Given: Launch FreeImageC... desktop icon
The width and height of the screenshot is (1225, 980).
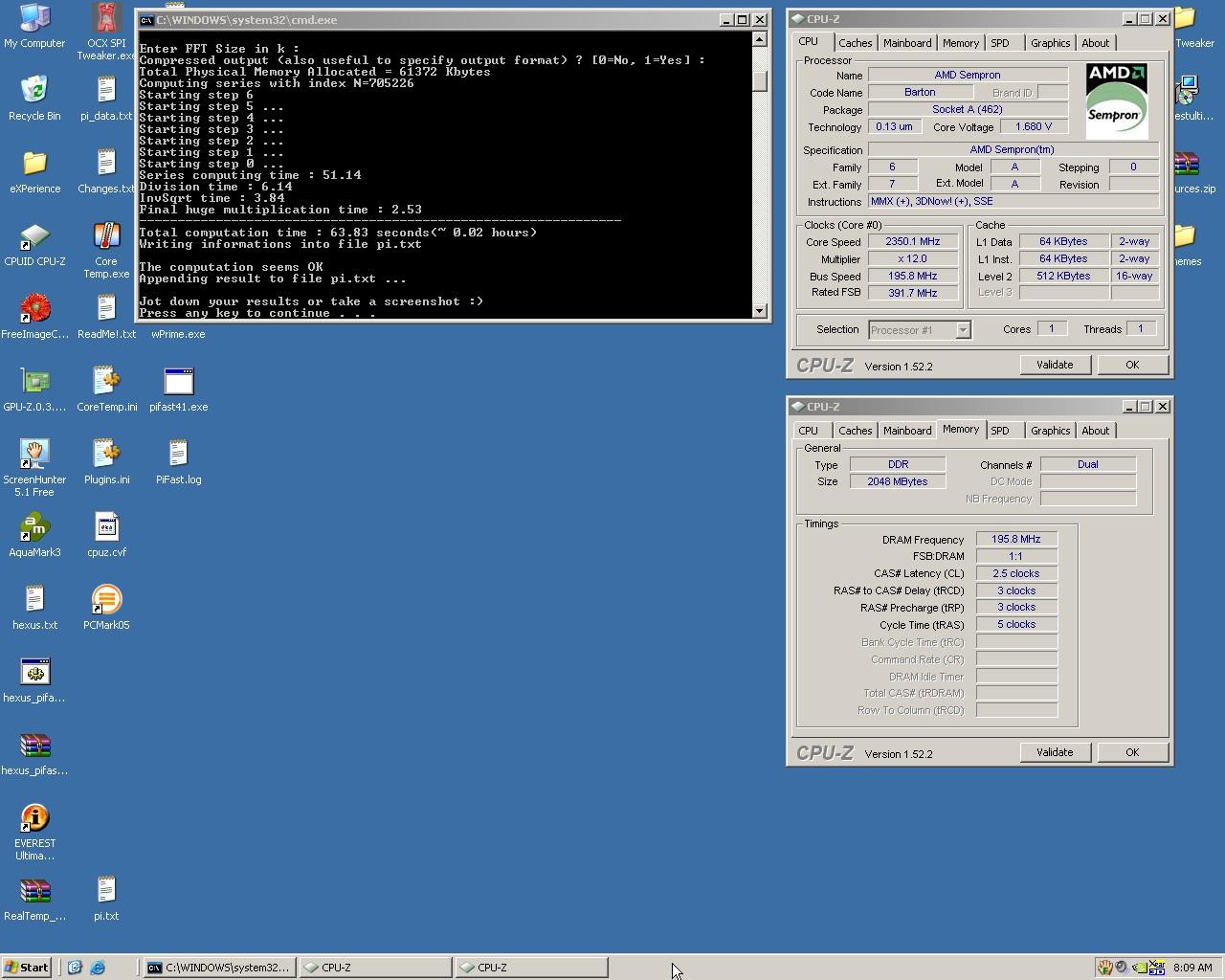Looking at the screenshot, I should click(34, 316).
